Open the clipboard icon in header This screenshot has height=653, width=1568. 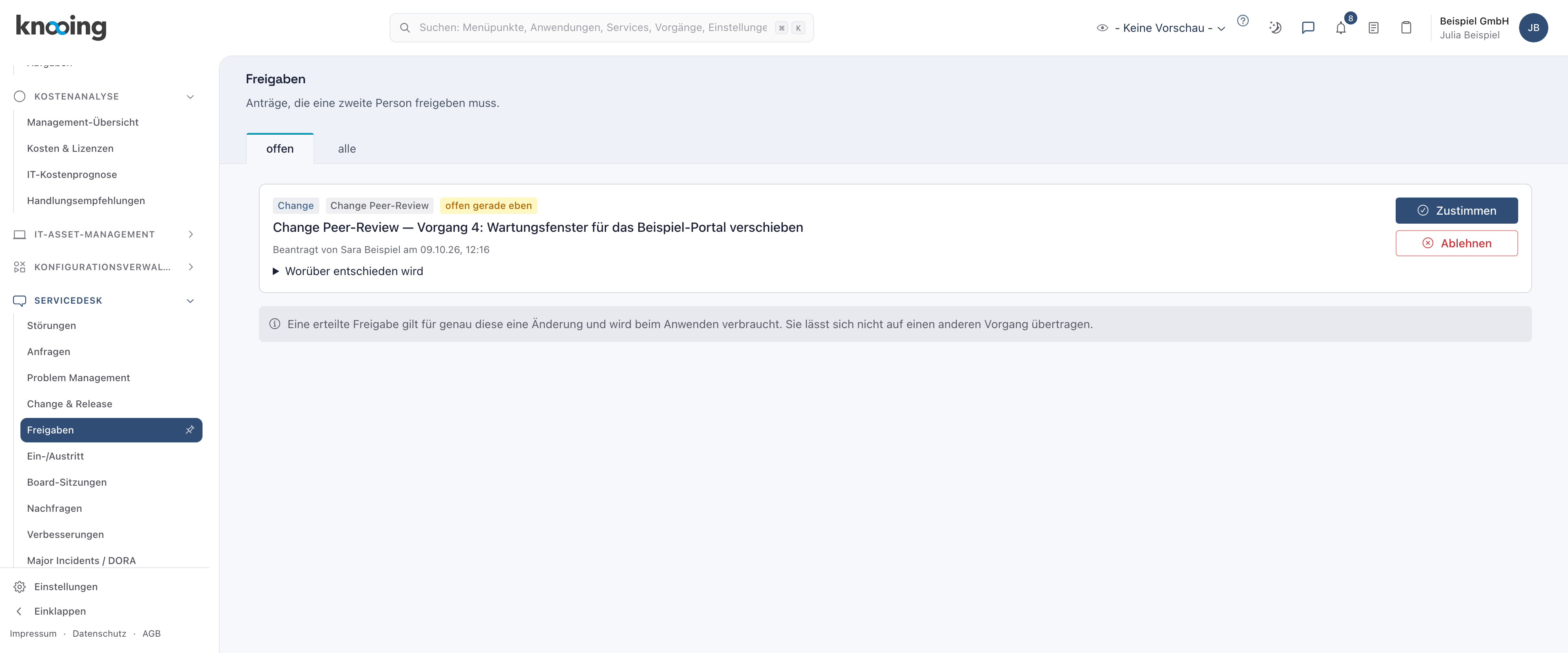[1406, 27]
